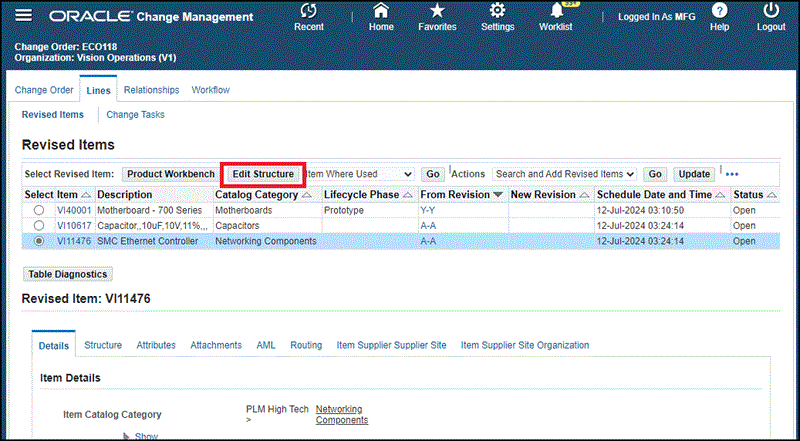Sort by the Status column arrow
This screenshot has width=800, height=441.
point(771,195)
